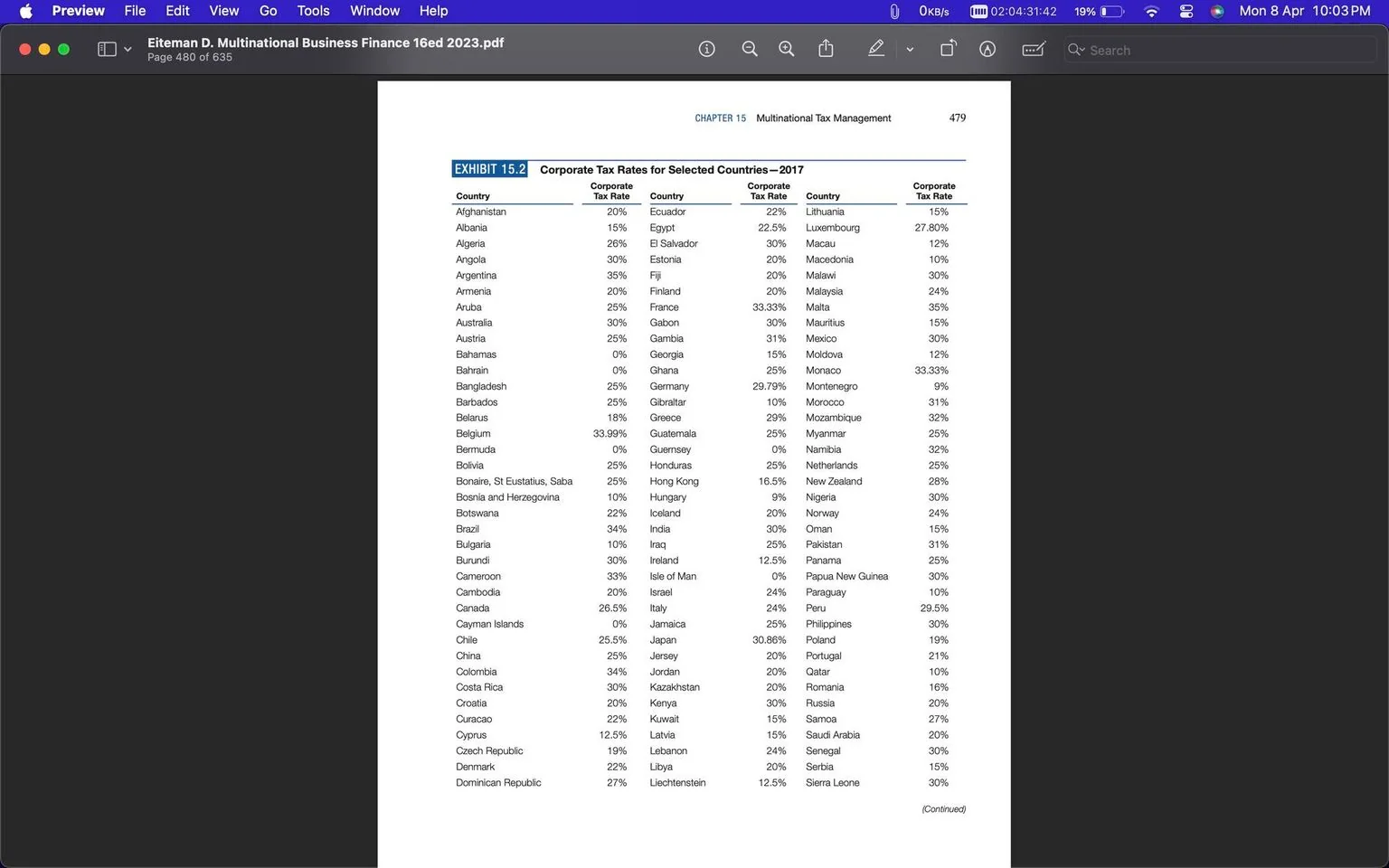Select the Bosnia and Herzegovina entry
Viewport: 1389px width, 868px height.
(x=507, y=497)
